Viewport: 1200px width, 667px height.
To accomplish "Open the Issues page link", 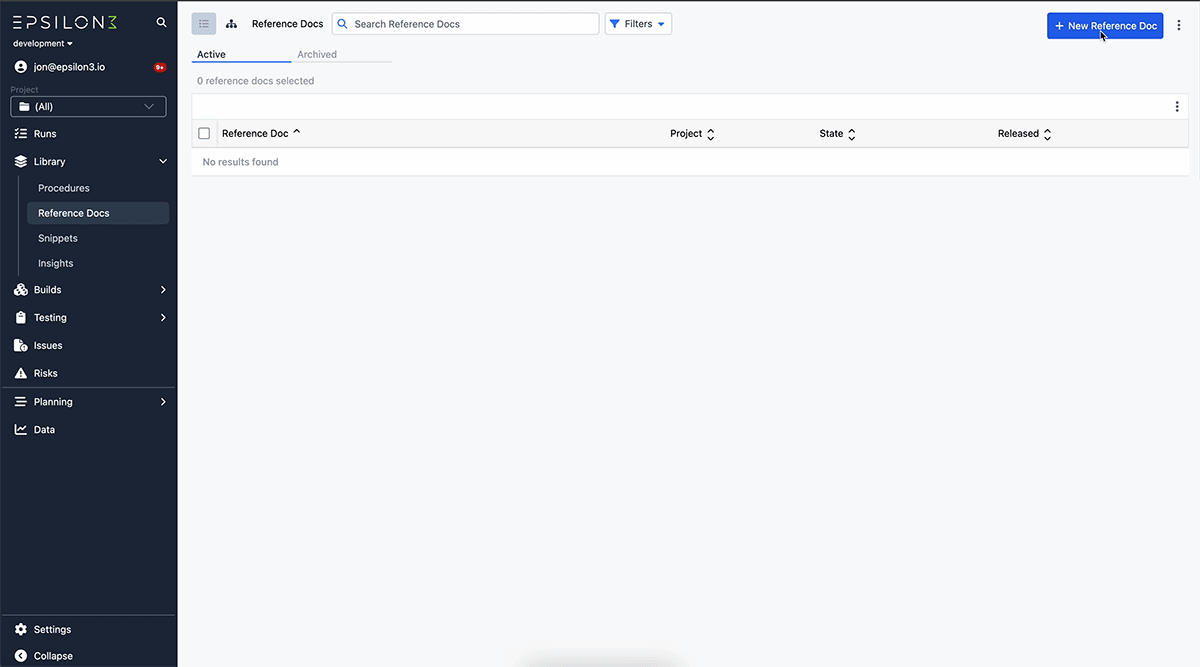I will point(48,346).
